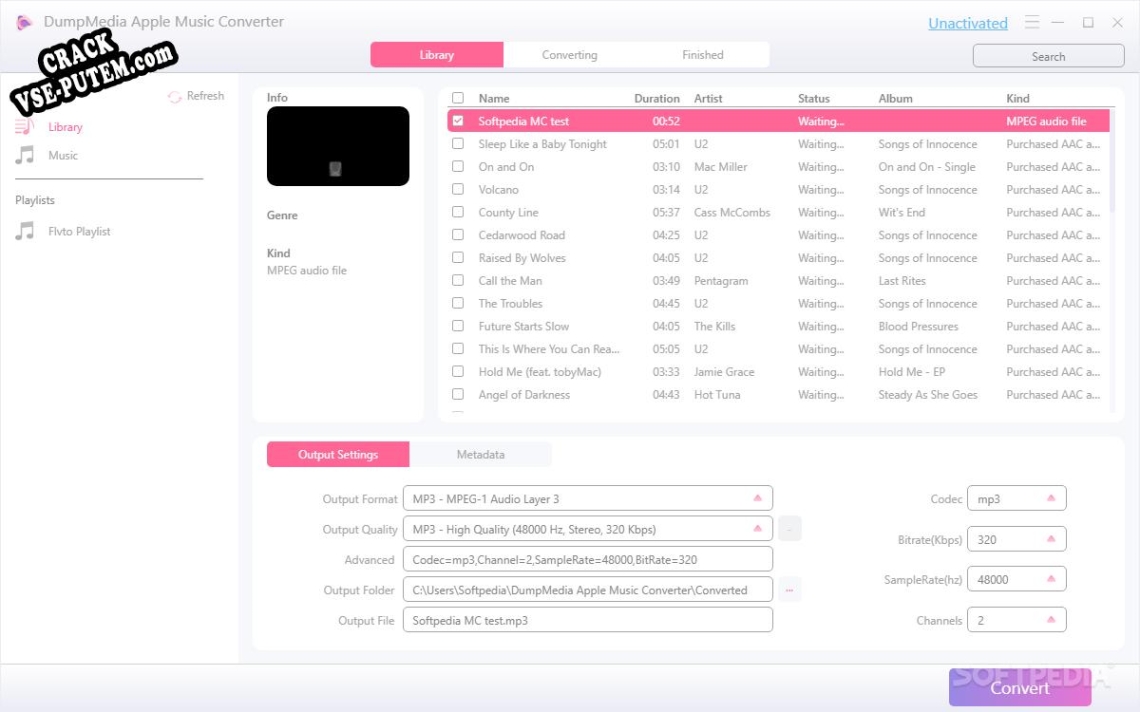Click the Convert button
This screenshot has height=712, width=1140.
[1019, 687]
